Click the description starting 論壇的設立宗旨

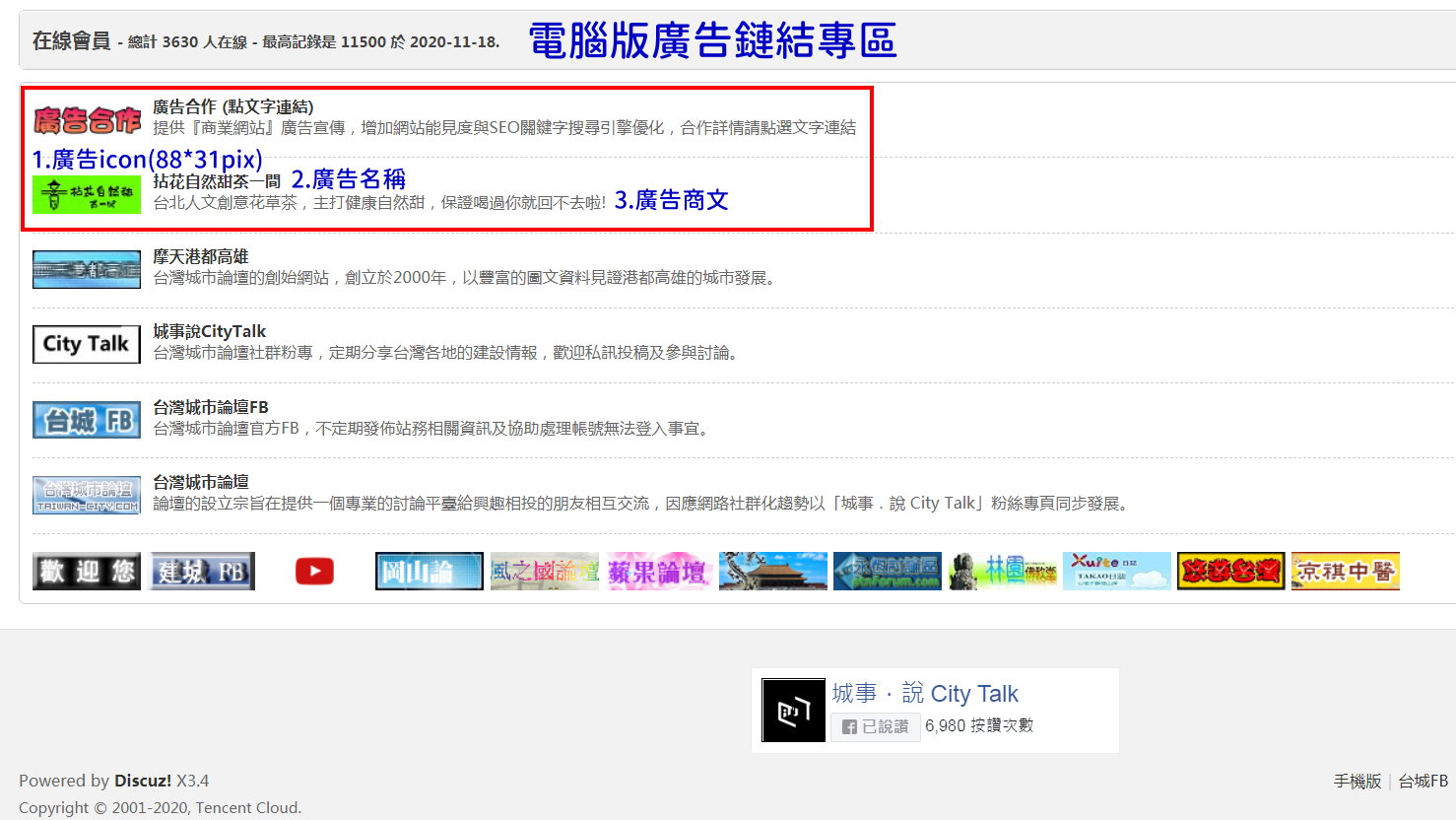(x=641, y=504)
